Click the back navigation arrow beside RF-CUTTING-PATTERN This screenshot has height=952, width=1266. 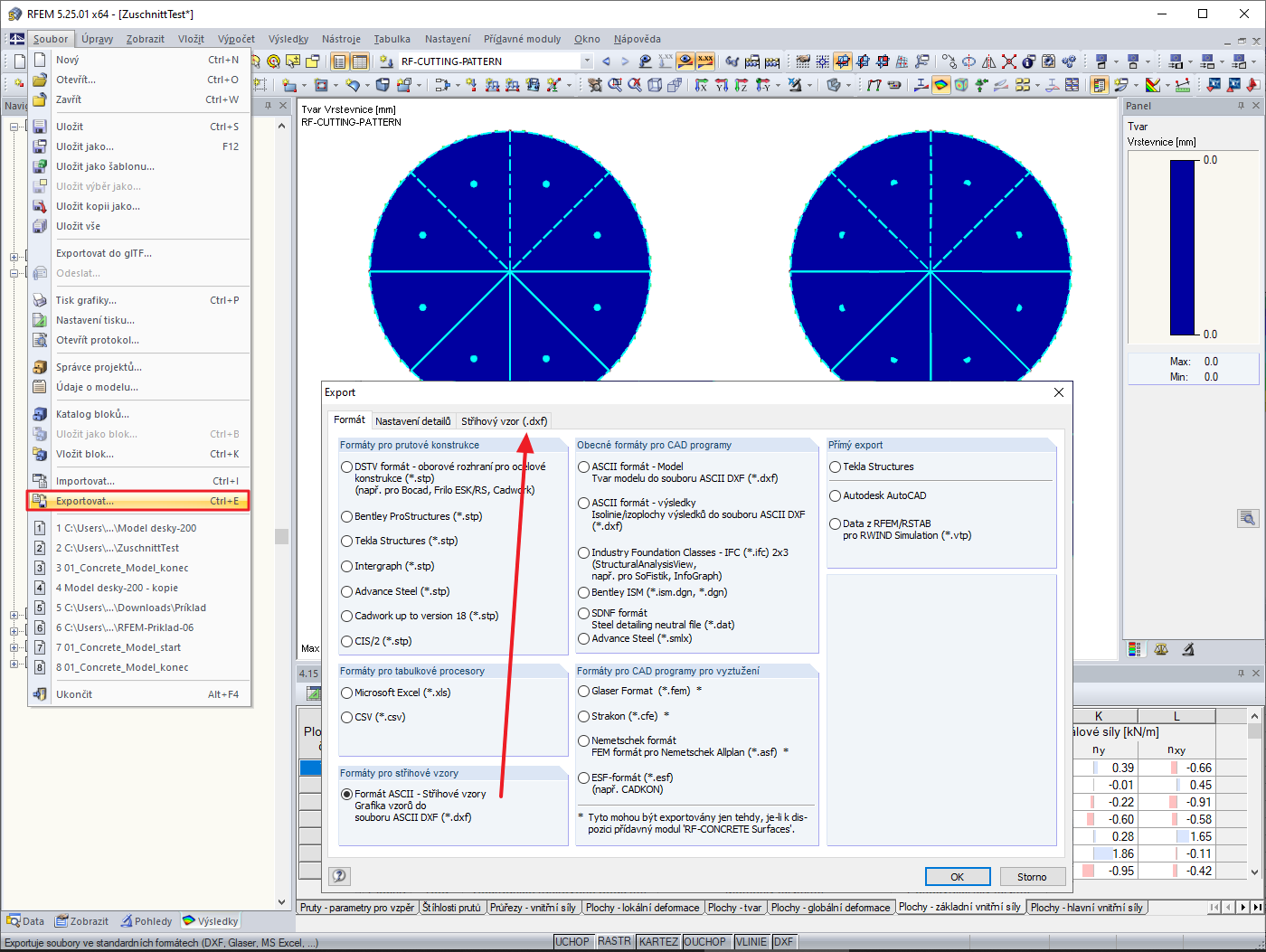point(606,61)
